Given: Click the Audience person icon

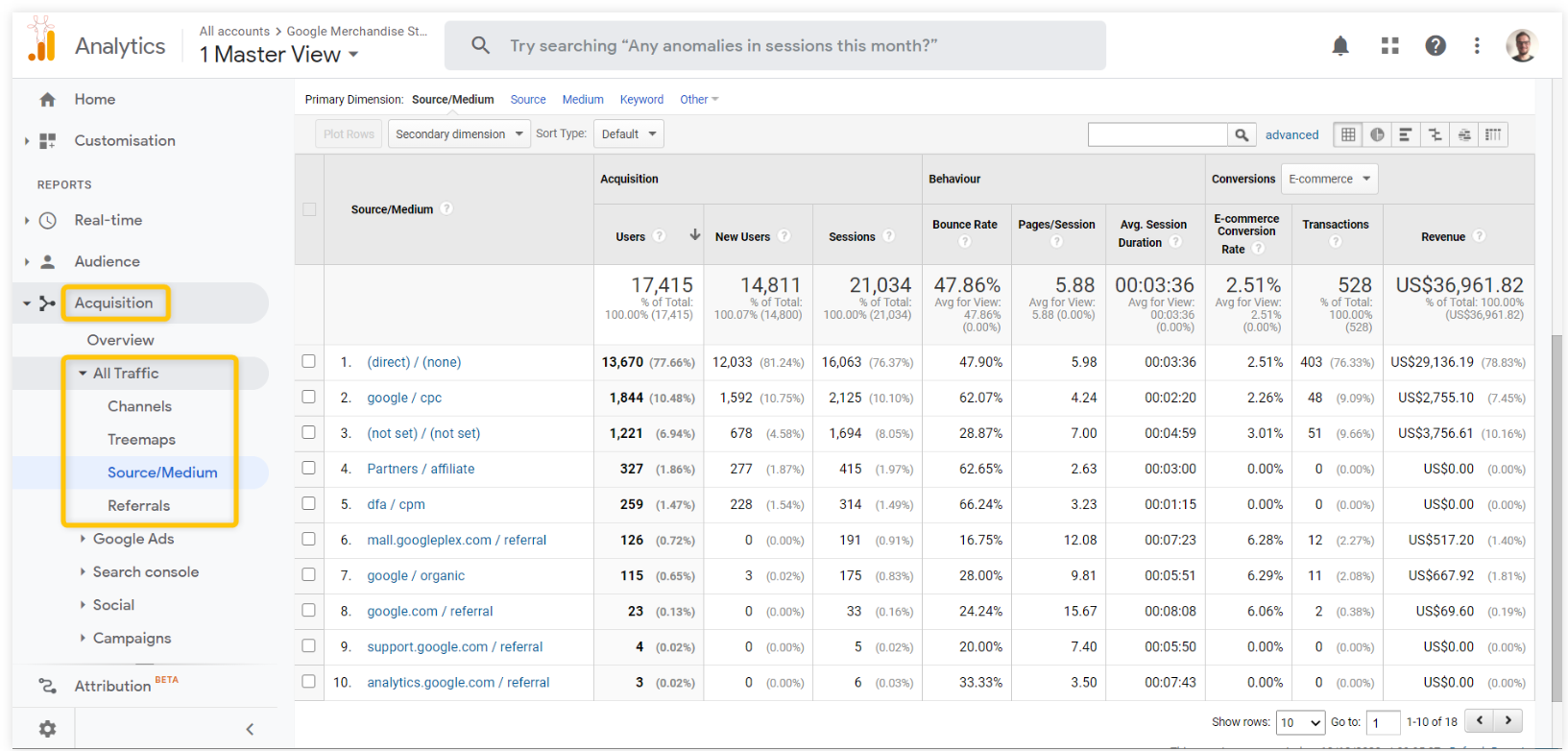Looking at the screenshot, I should pyautogui.click(x=47, y=261).
